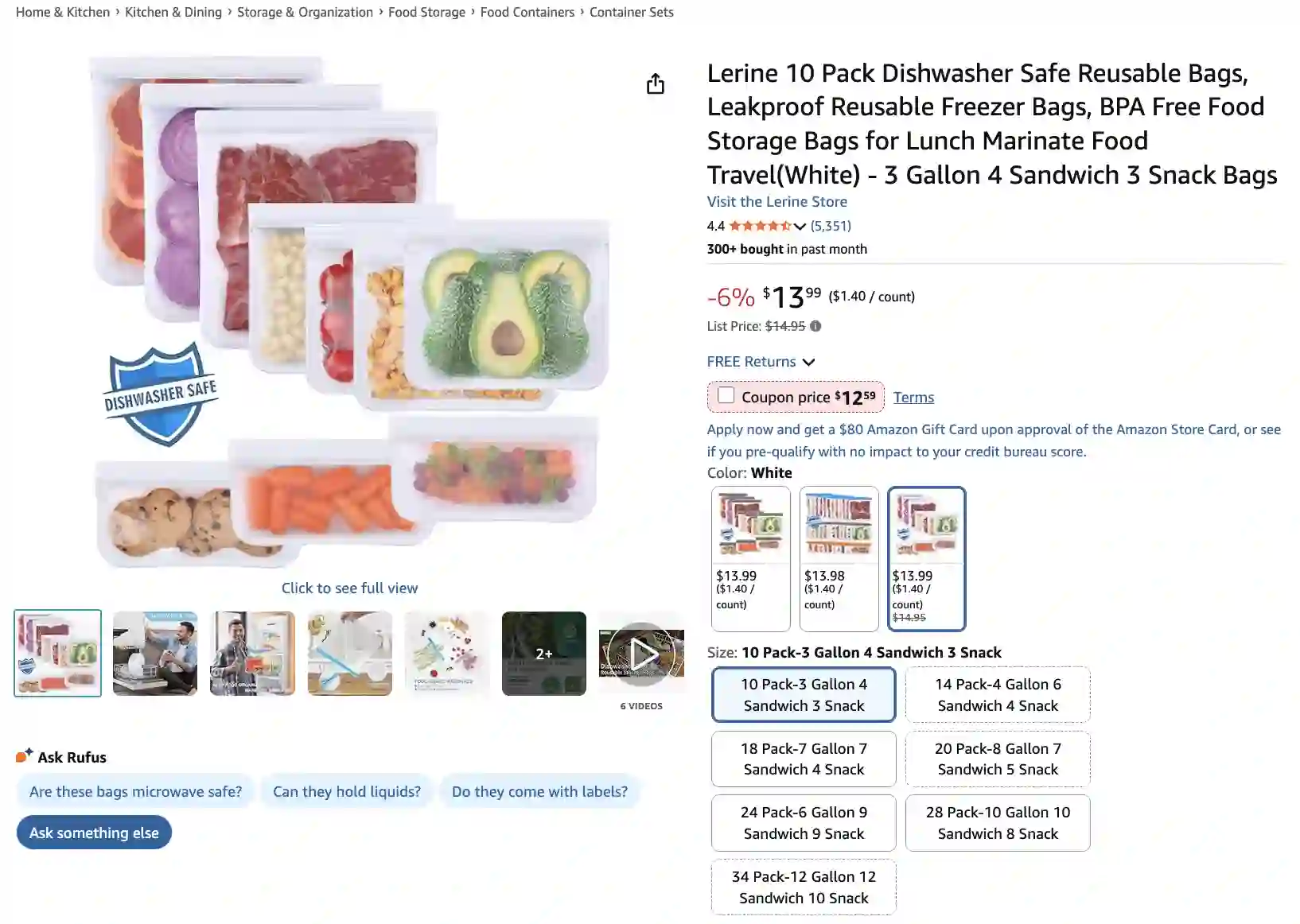The width and height of the screenshot is (1300, 924).
Task: Open the Food Storage breadcrumb
Action: [426, 12]
